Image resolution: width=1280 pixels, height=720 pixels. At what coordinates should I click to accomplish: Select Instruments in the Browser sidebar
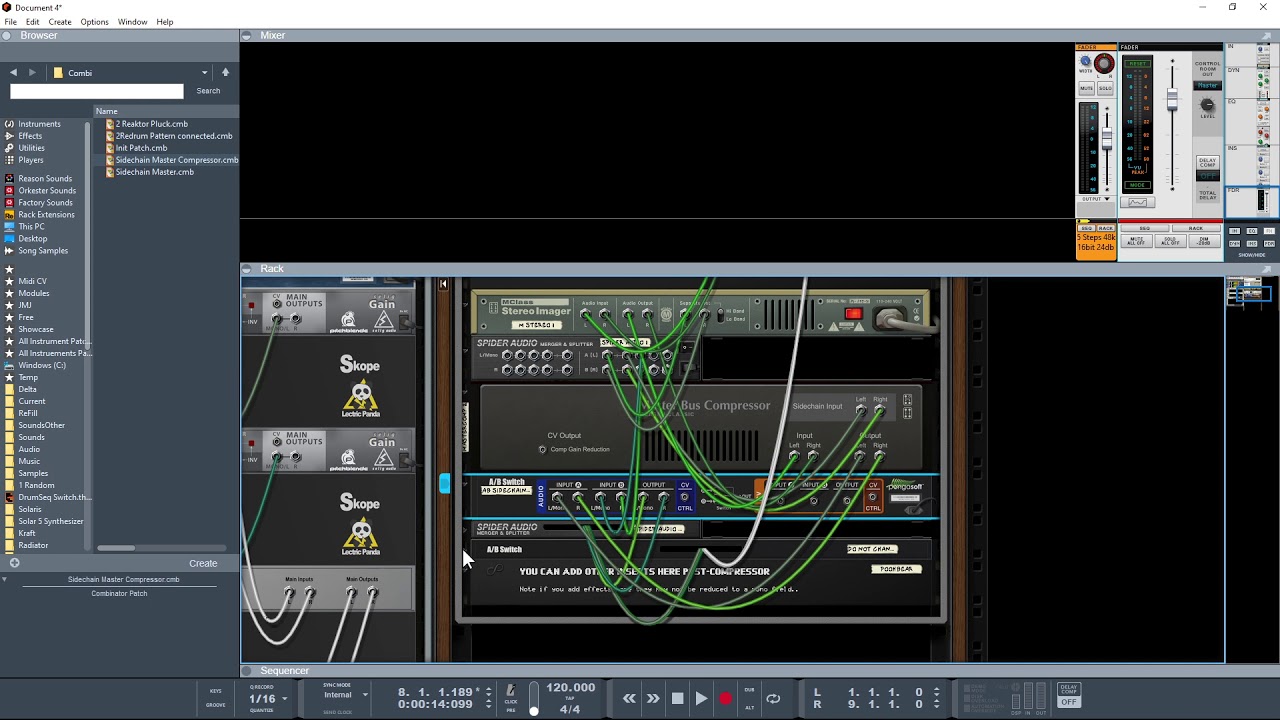tap(39, 124)
